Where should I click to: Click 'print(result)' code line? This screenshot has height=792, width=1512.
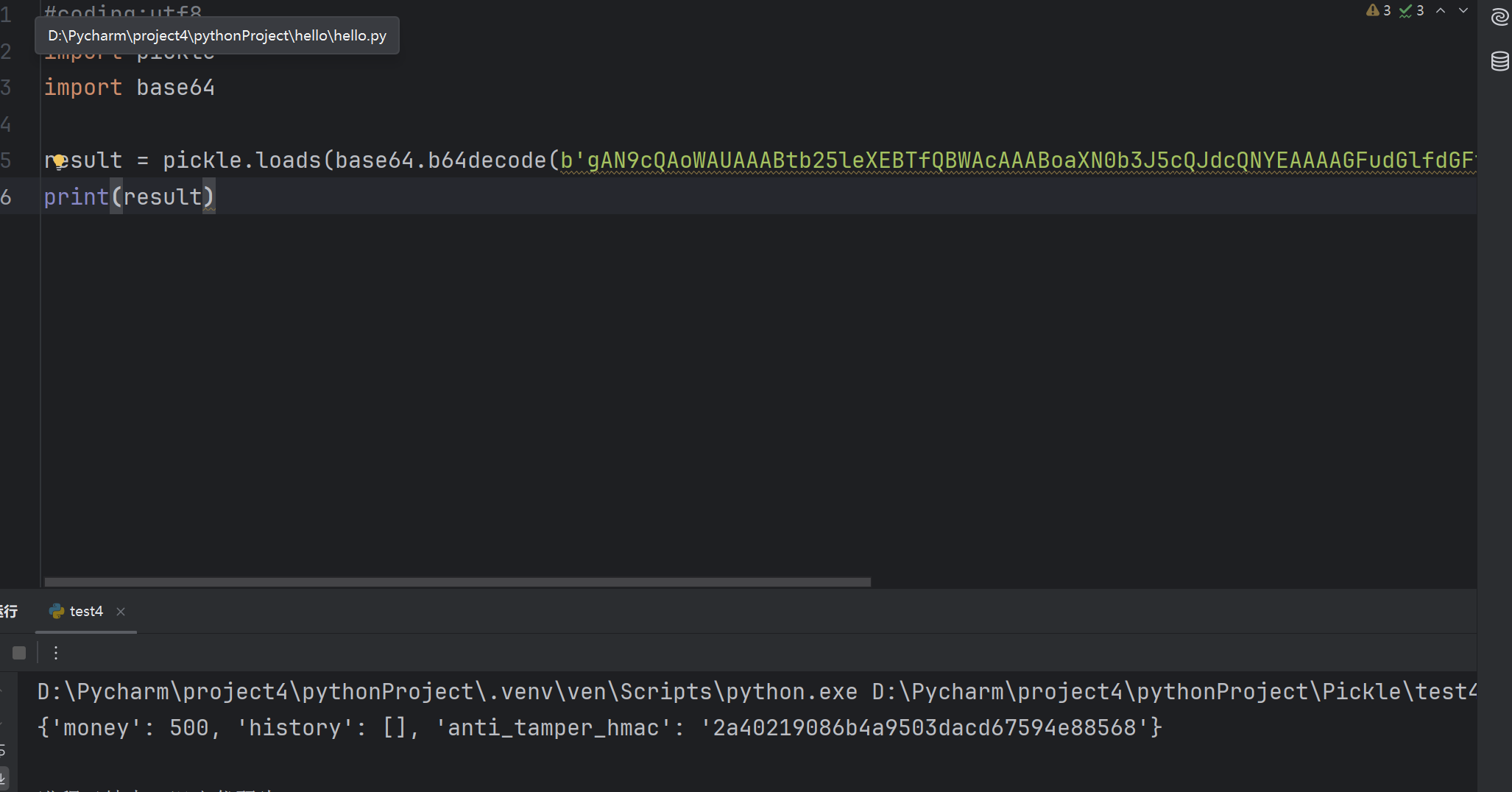[x=130, y=197]
